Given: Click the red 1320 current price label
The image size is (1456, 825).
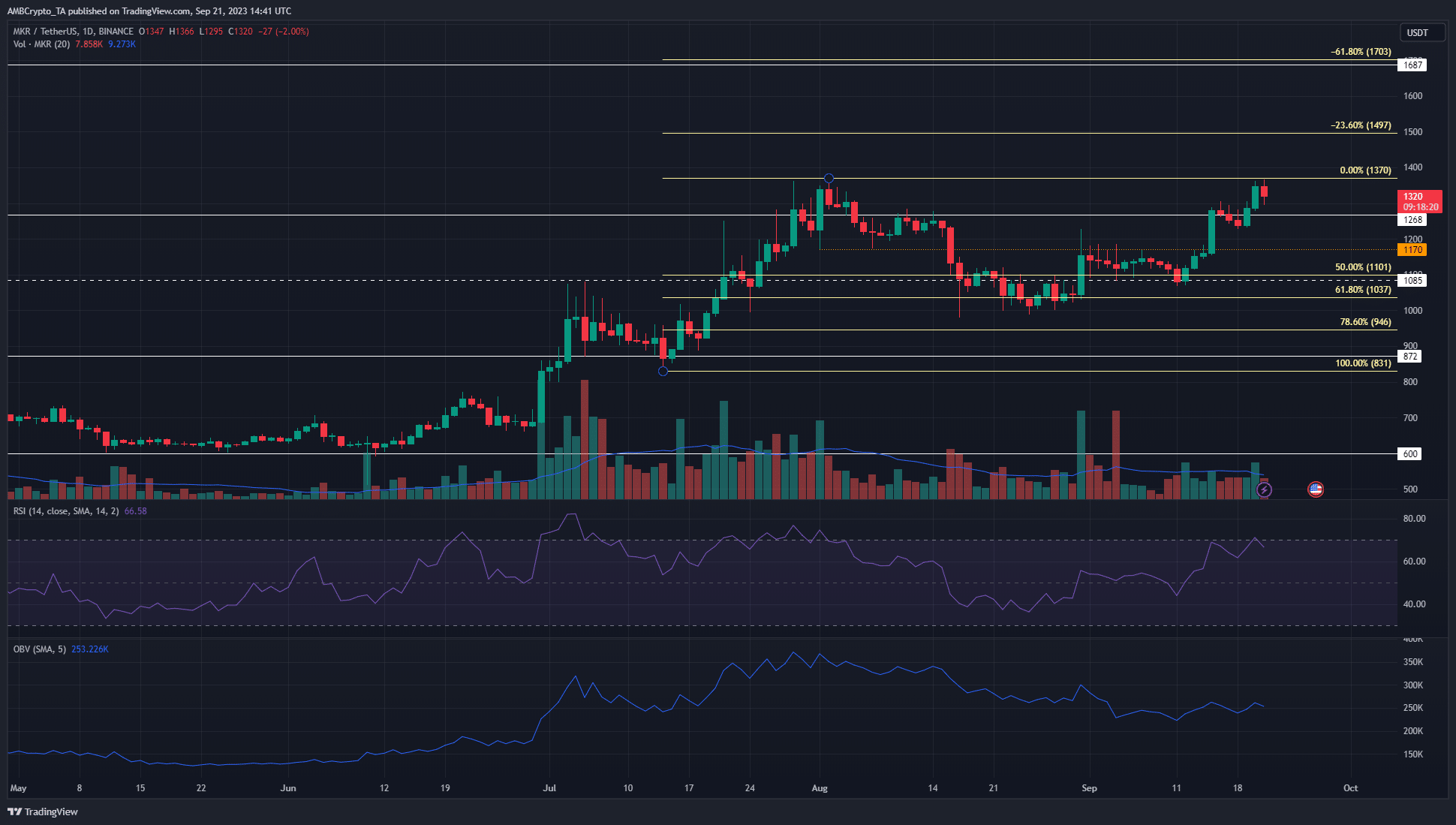Looking at the screenshot, I should [x=1420, y=201].
